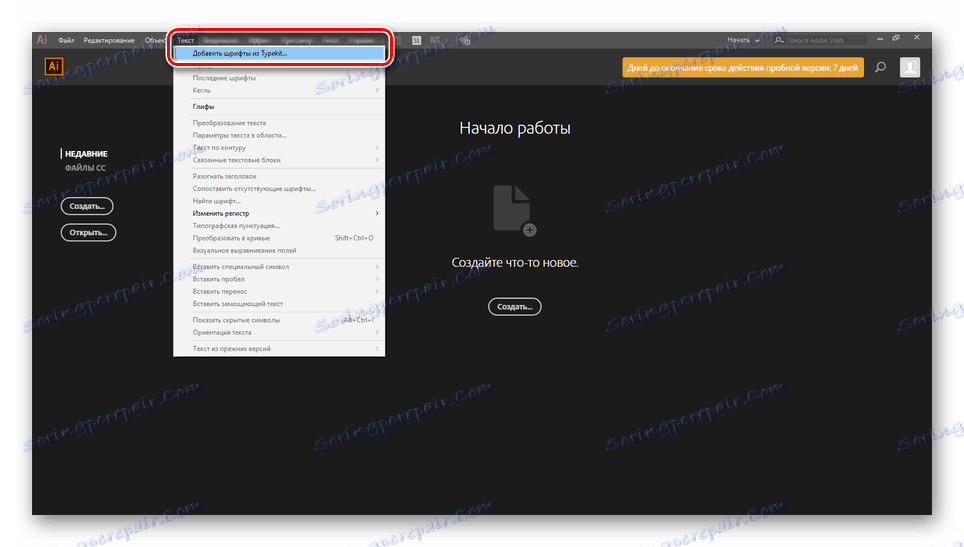Image resolution: width=964 pixels, height=547 pixels.
Task: Click the Создать... button under Создайте что-то новое
Action: pyautogui.click(x=515, y=307)
